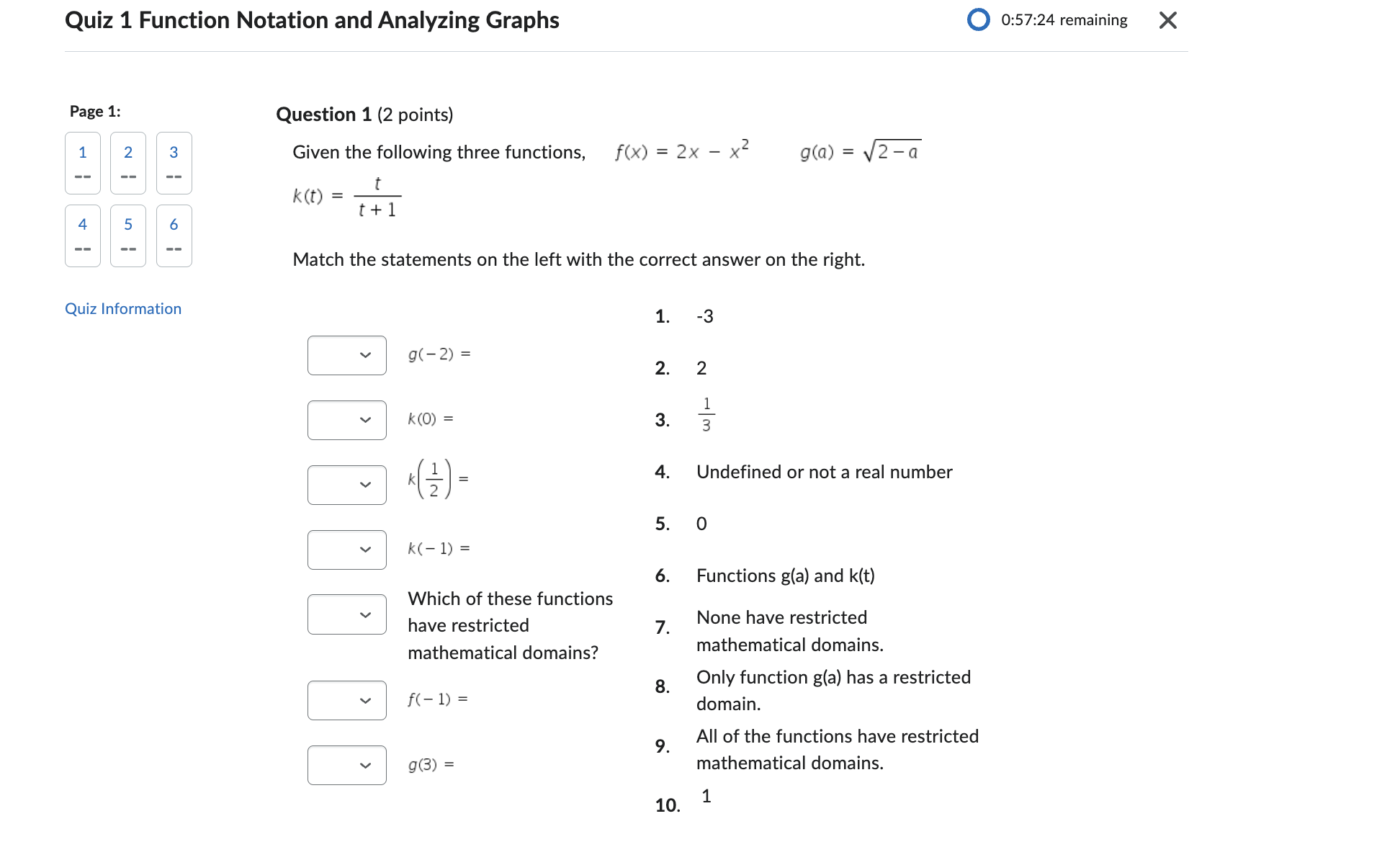The image size is (1400, 860).
Task: Open the answer dropdown for g(3)
Action: coord(346,764)
